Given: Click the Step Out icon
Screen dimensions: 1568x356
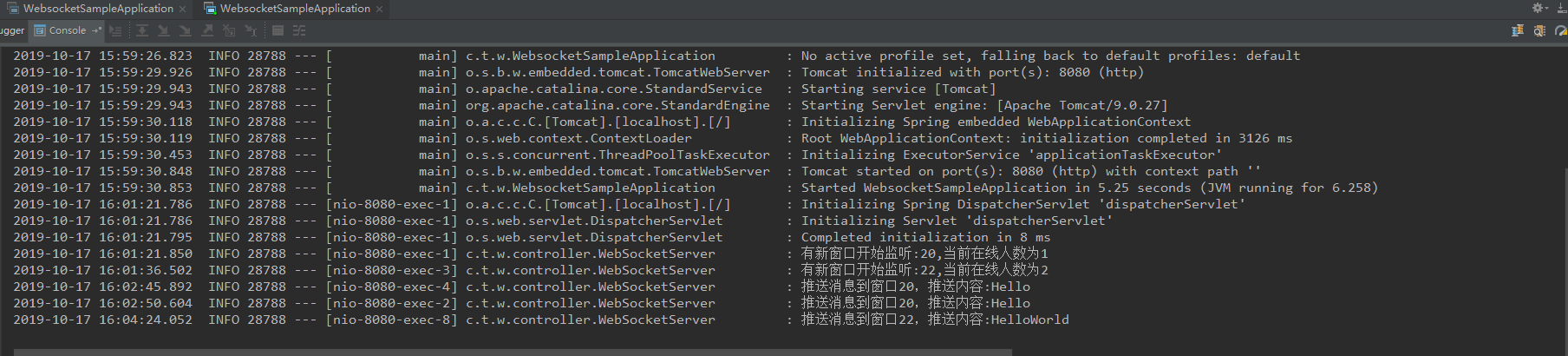Looking at the screenshot, I should 207,30.
